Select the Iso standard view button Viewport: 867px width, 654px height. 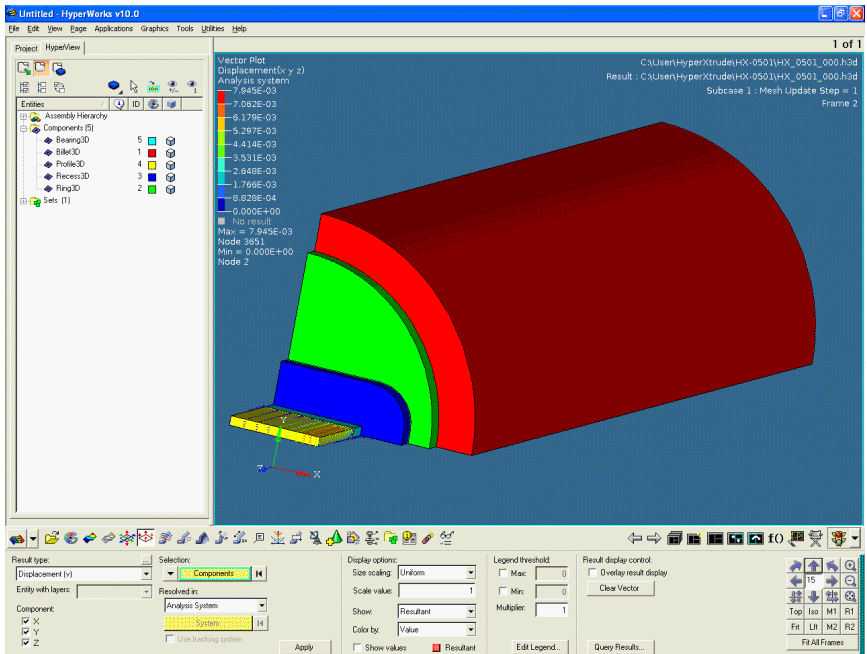813,611
